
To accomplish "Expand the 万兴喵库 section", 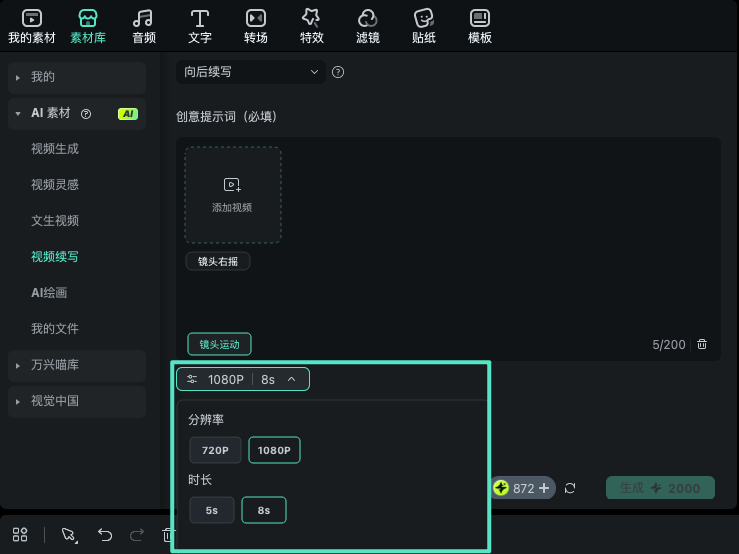I will pyautogui.click(x=77, y=365).
